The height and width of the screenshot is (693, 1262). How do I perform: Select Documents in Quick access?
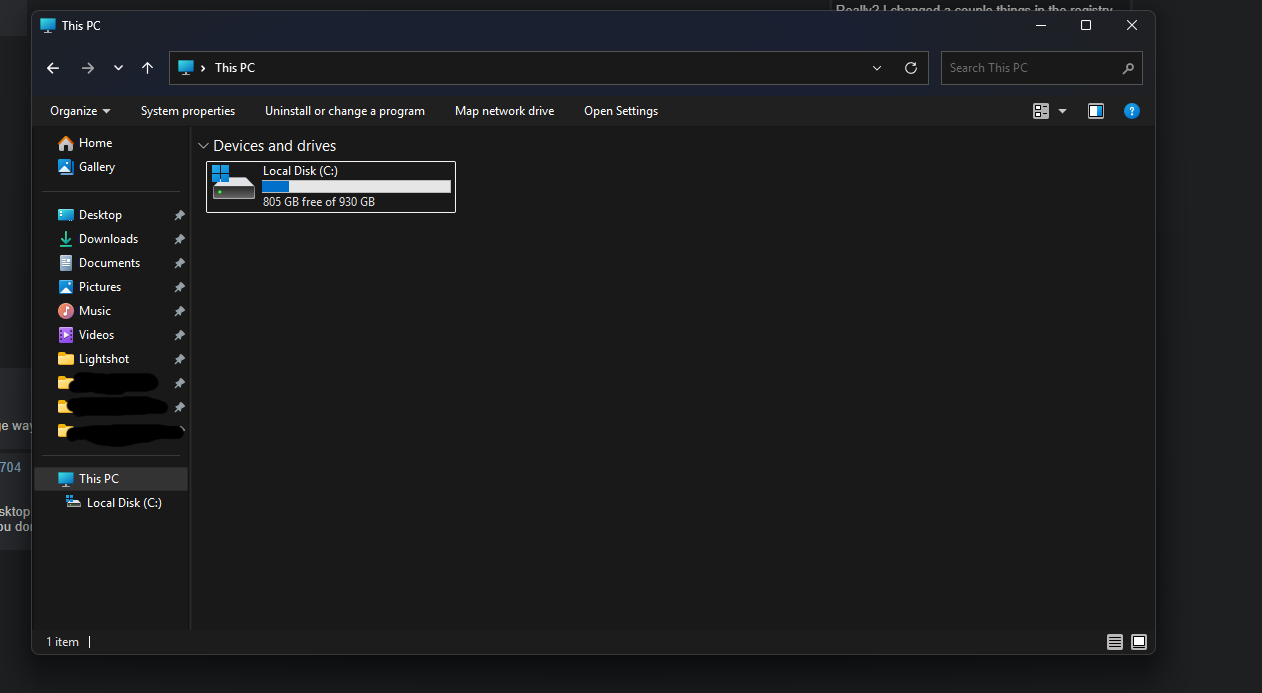(109, 263)
